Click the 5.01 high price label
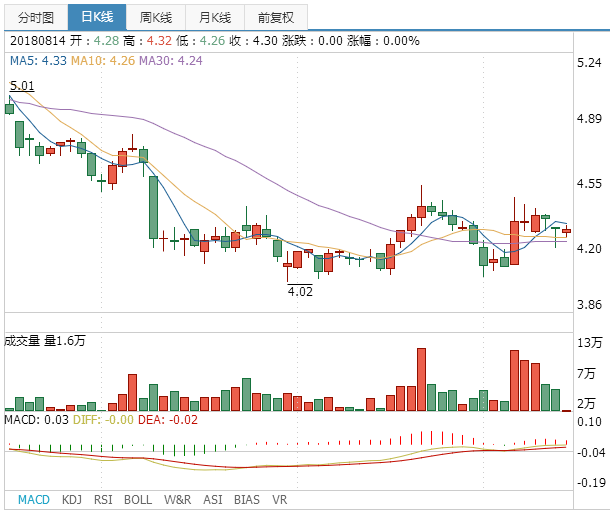This screenshot has width=610, height=512. click(22, 86)
